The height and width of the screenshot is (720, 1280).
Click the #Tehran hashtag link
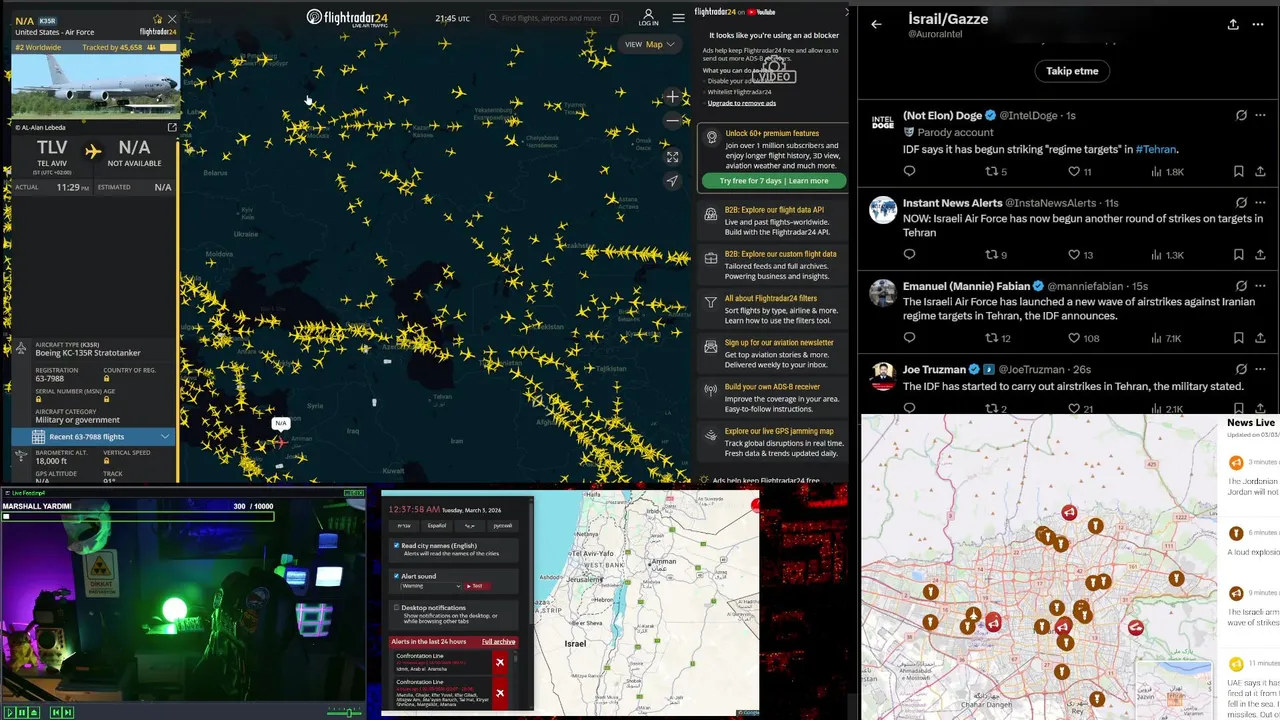pyautogui.click(x=1156, y=149)
